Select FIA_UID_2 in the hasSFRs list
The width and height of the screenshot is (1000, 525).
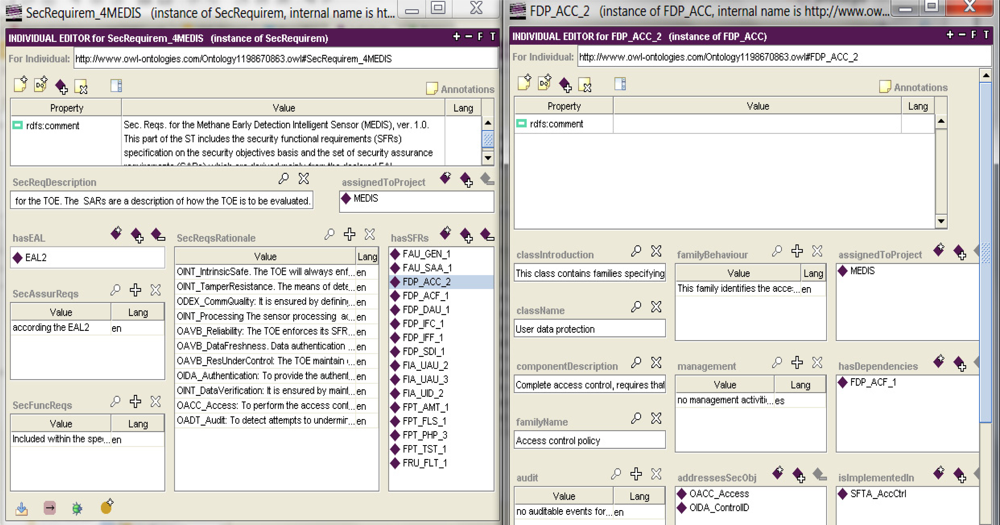426,393
